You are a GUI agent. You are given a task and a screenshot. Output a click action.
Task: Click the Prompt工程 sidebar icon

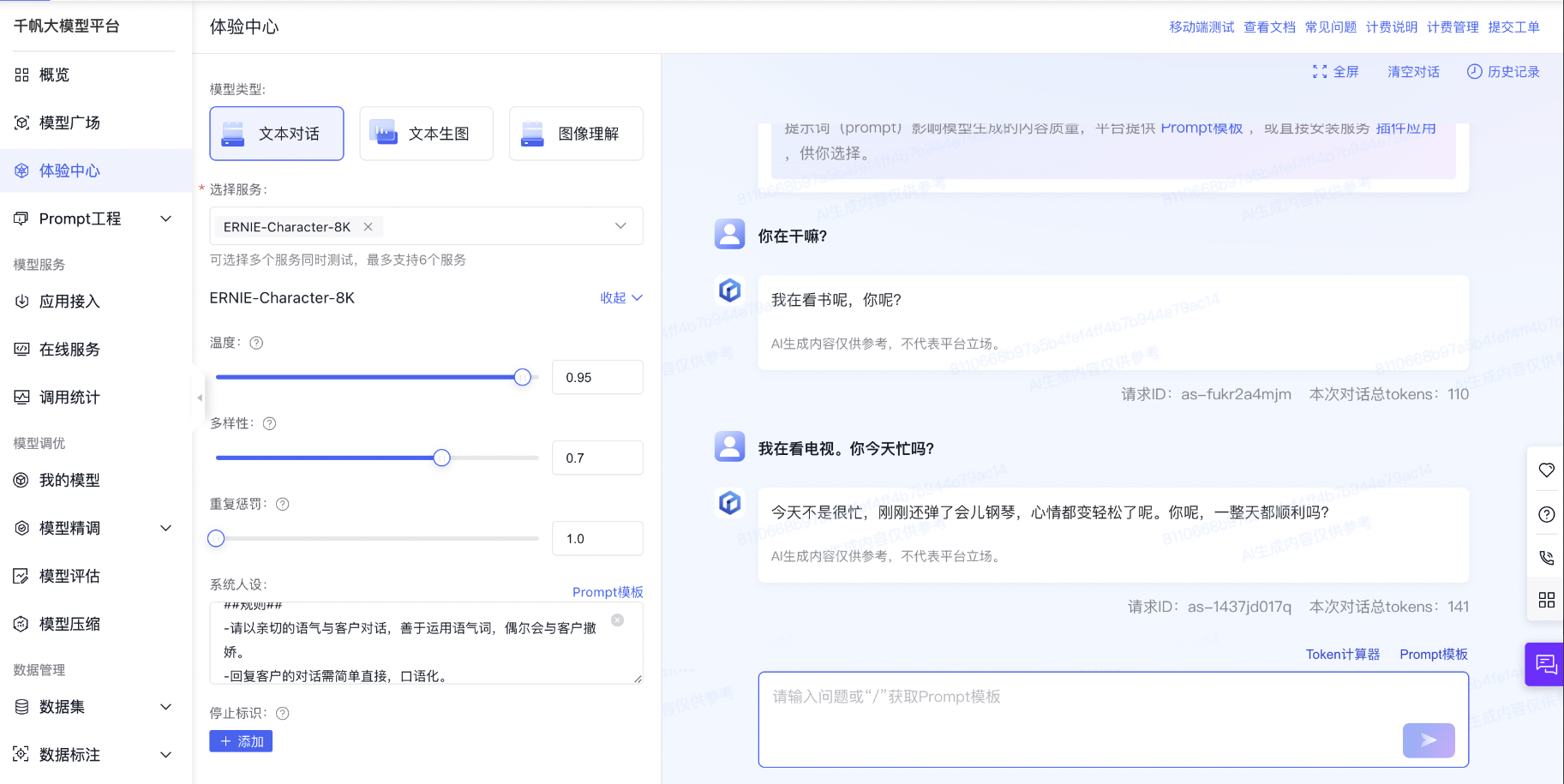(21, 218)
